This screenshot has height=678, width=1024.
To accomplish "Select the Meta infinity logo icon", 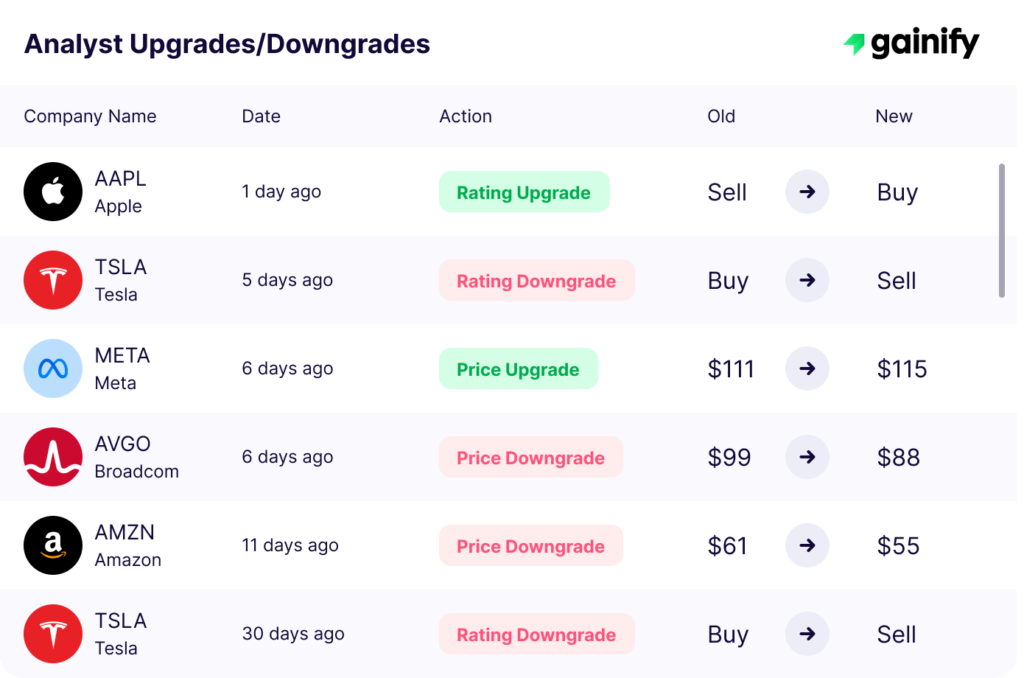I will pyautogui.click(x=53, y=368).
